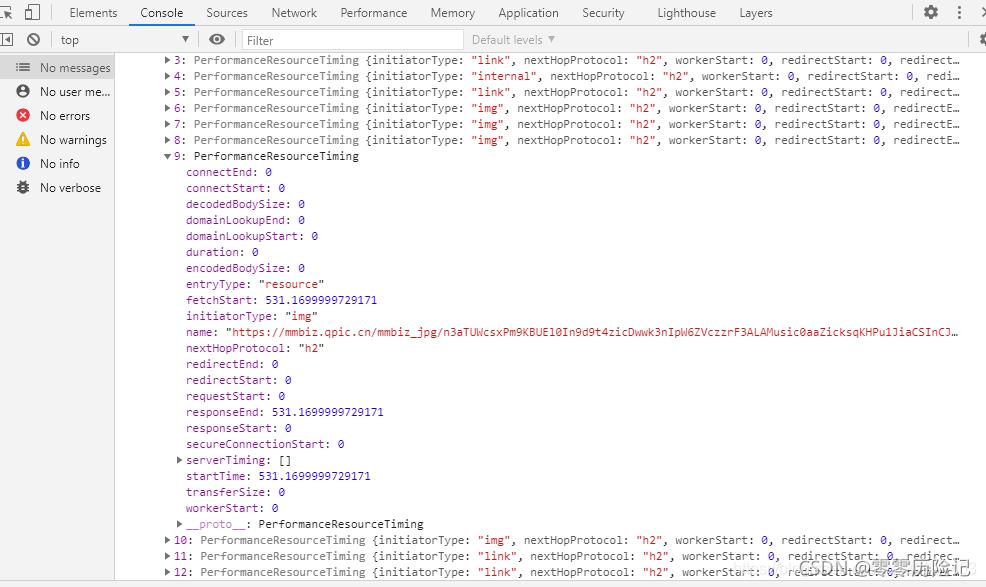This screenshot has width=986, height=587.
Task: Click the decodedBodySize property
Action: pos(235,204)
